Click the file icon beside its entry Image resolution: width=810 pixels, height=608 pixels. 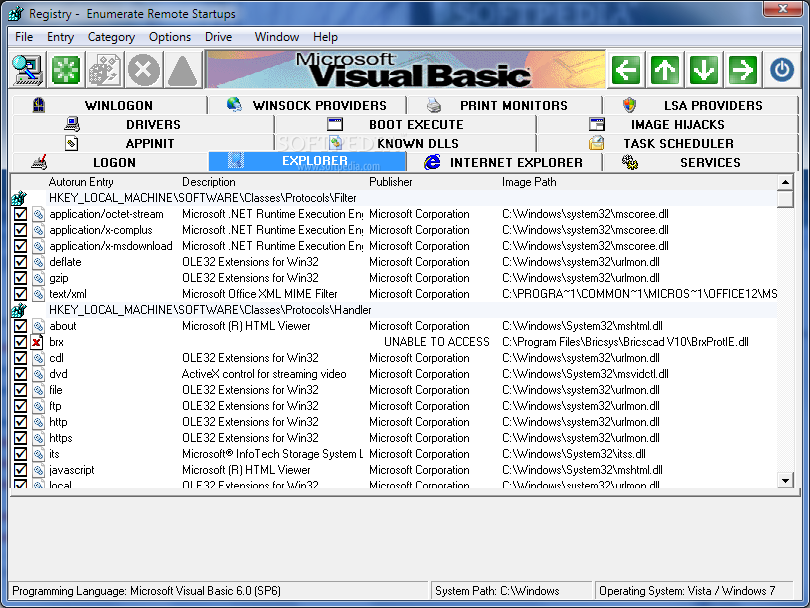pyautogui.click(x=38, y=454)
